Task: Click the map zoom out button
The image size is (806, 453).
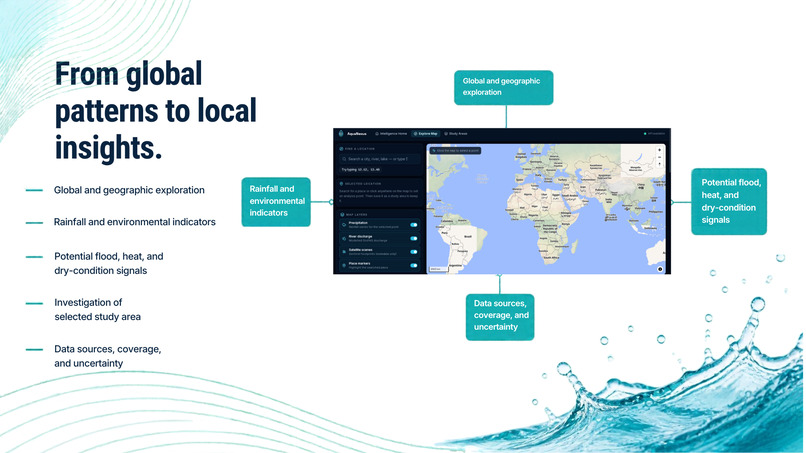Action: 660,157
